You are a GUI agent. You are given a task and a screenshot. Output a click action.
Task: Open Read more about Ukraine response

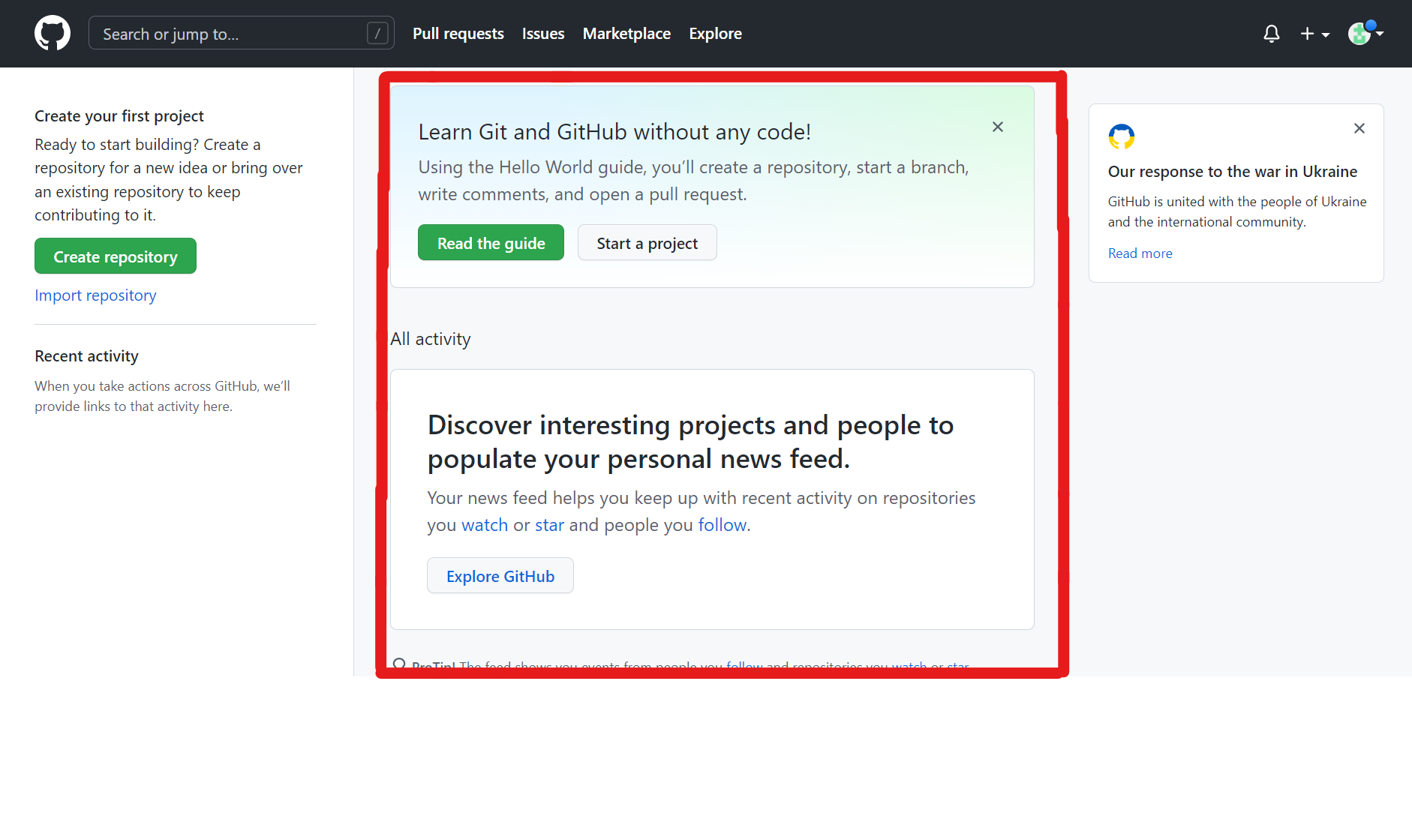(x=1140, y=253)
